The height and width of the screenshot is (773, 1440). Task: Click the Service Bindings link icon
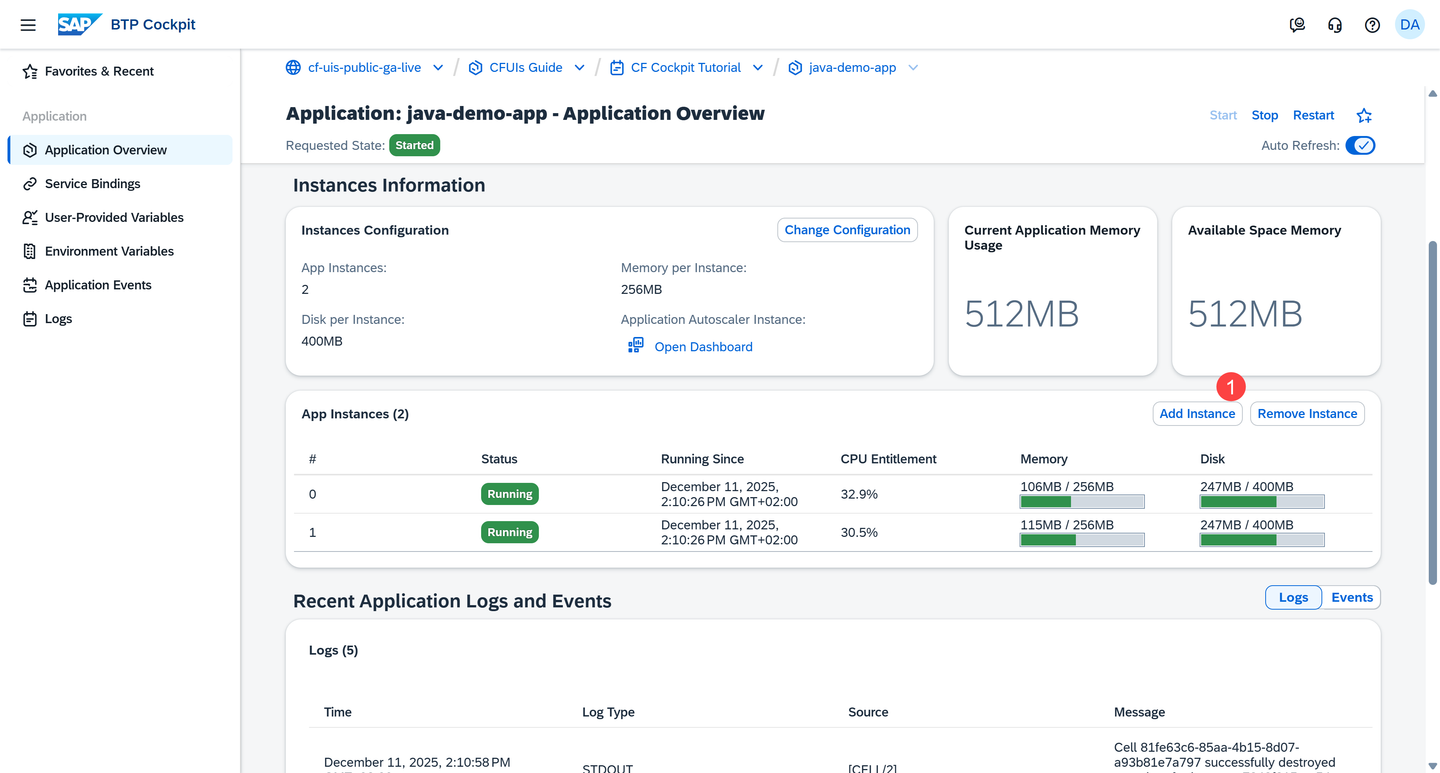point(30,184)
